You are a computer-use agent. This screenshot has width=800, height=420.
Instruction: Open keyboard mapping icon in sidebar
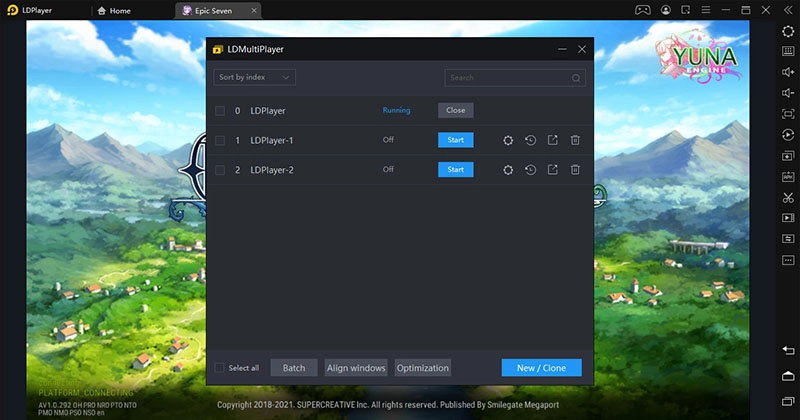coord(788,51)
